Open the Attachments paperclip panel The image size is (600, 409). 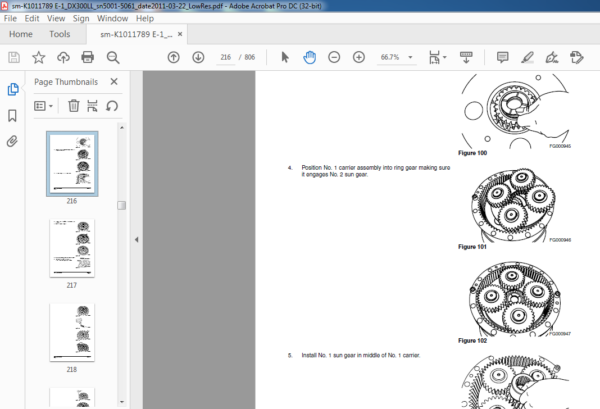[12, 141]
